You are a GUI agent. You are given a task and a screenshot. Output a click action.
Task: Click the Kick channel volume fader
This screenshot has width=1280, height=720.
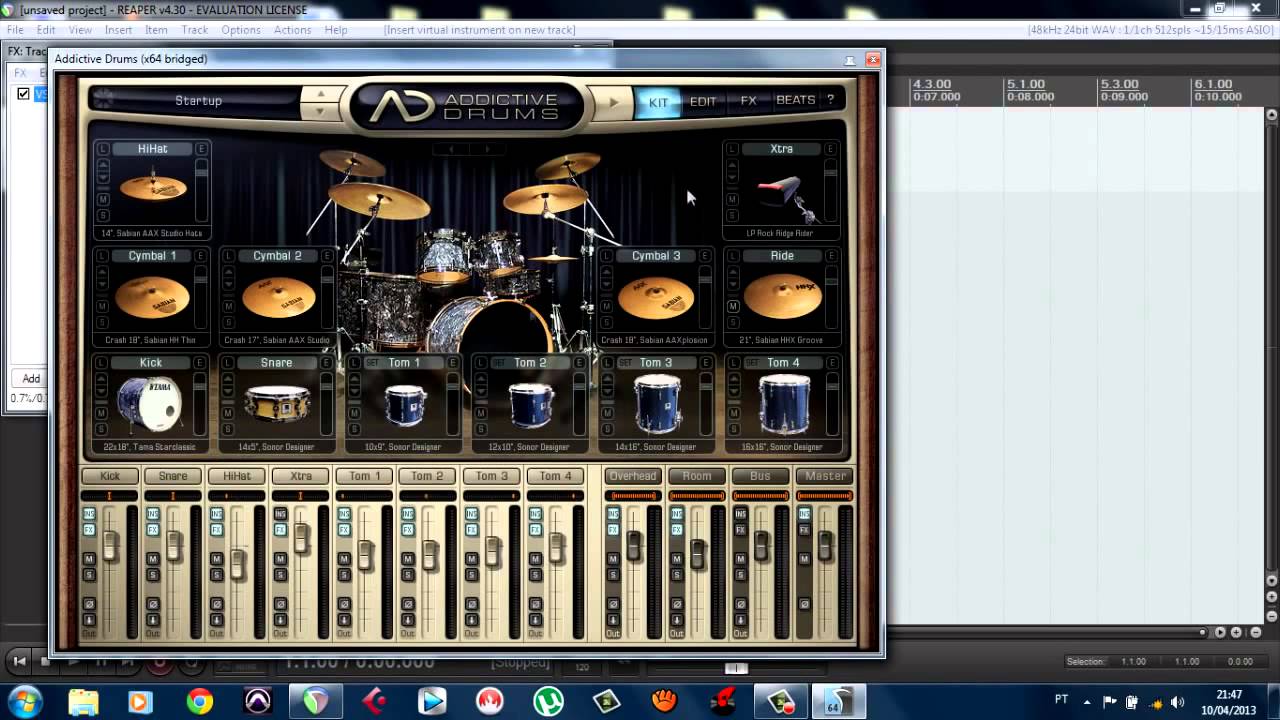coord(110,545)
